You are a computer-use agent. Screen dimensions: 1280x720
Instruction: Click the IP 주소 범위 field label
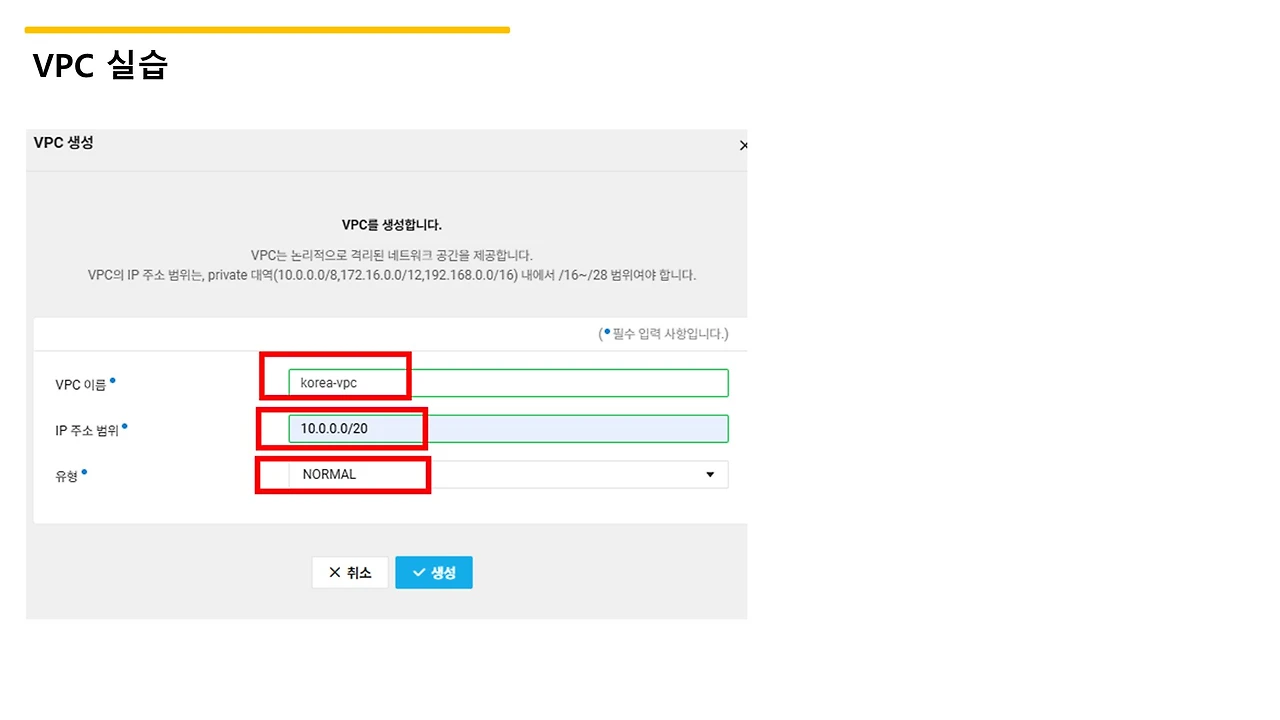click(85, 430)
